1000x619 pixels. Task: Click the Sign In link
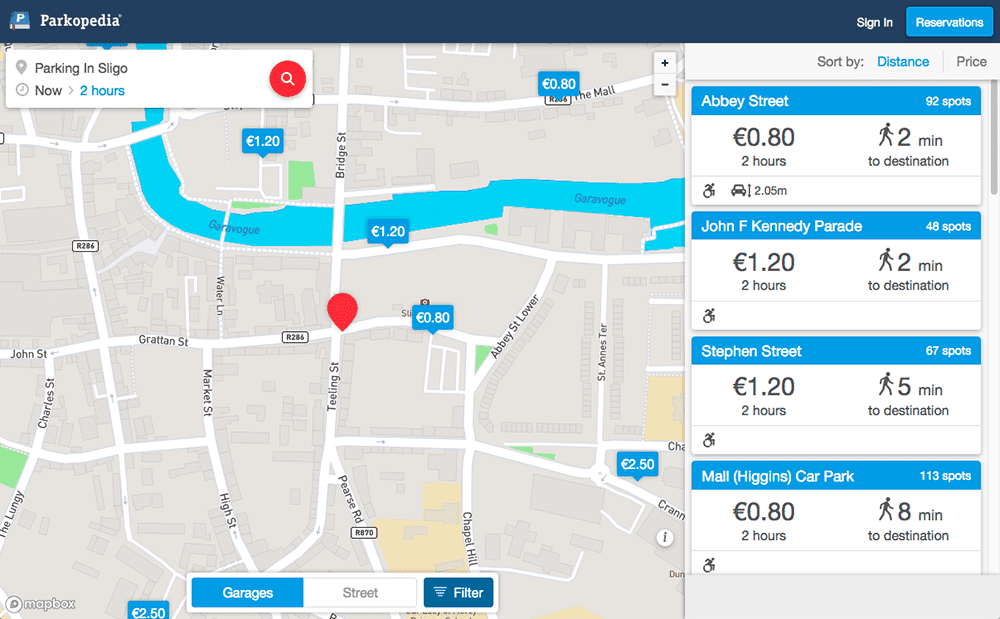[874, 22]
